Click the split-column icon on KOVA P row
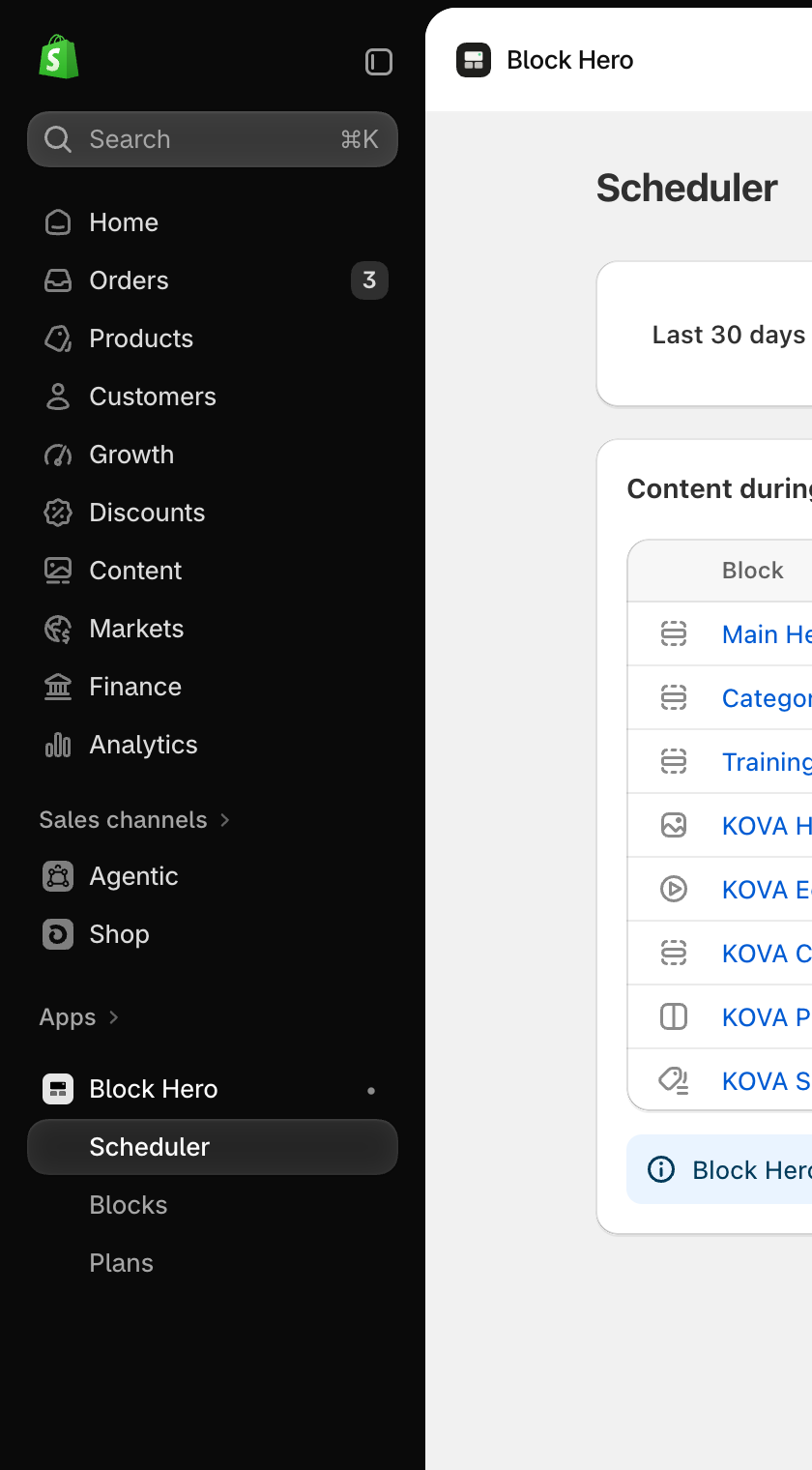The image size is (812, 1470). [674, 1016]
